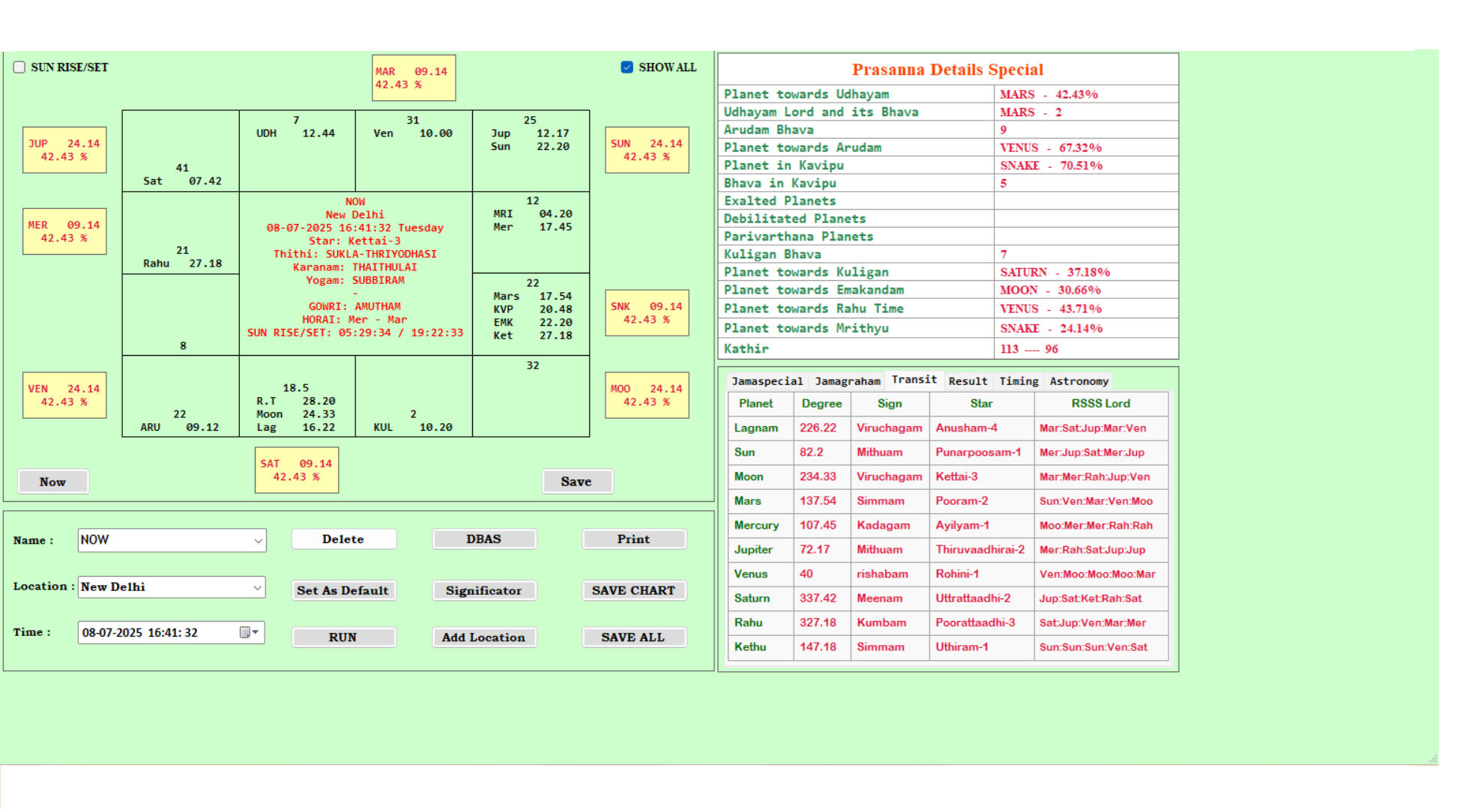Open the Timing tab

(x=1019, y=381)
